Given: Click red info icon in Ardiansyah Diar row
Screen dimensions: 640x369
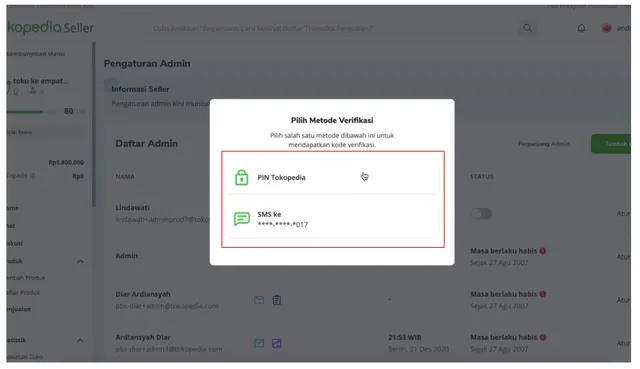Looking at the screenshot, I should pos(543,337).
